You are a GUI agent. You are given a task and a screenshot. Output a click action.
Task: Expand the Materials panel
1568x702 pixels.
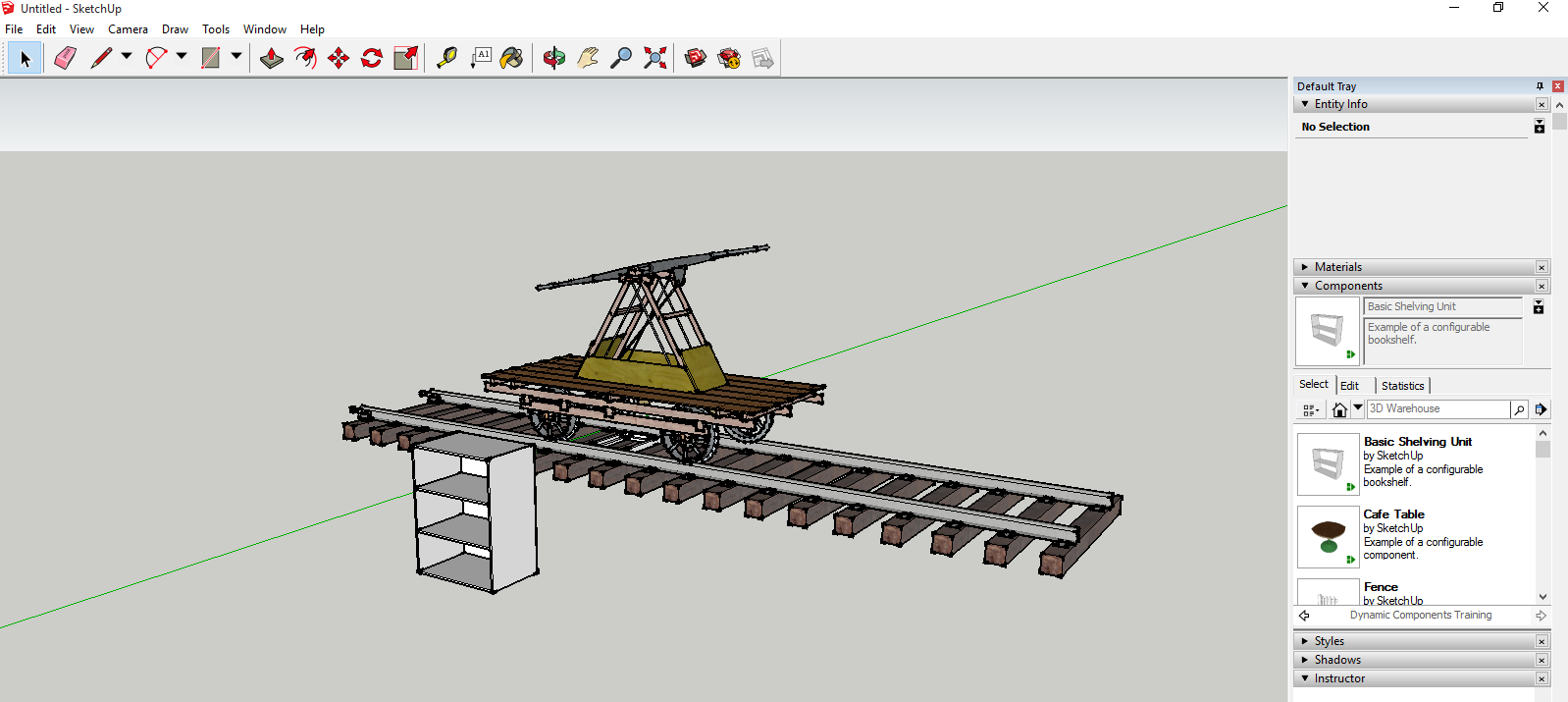tap(1338, 267)
